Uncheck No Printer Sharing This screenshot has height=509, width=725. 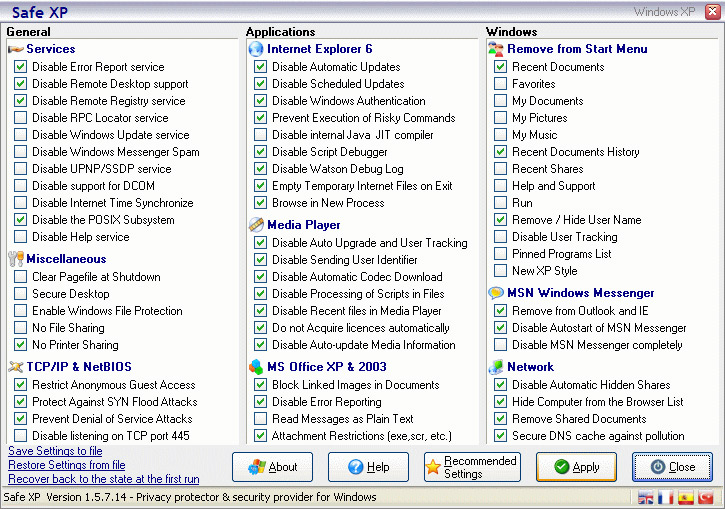[20, 344]
